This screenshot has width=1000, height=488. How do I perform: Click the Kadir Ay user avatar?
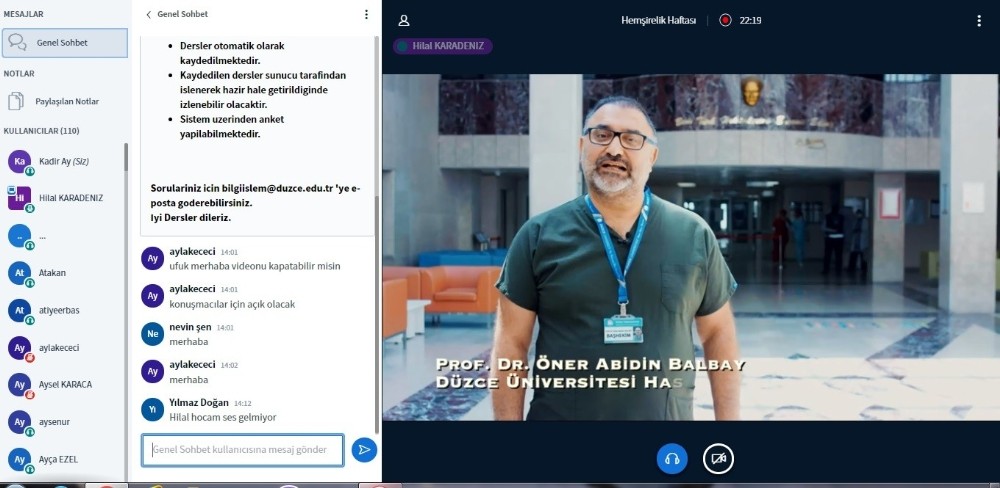coord(19,161)
